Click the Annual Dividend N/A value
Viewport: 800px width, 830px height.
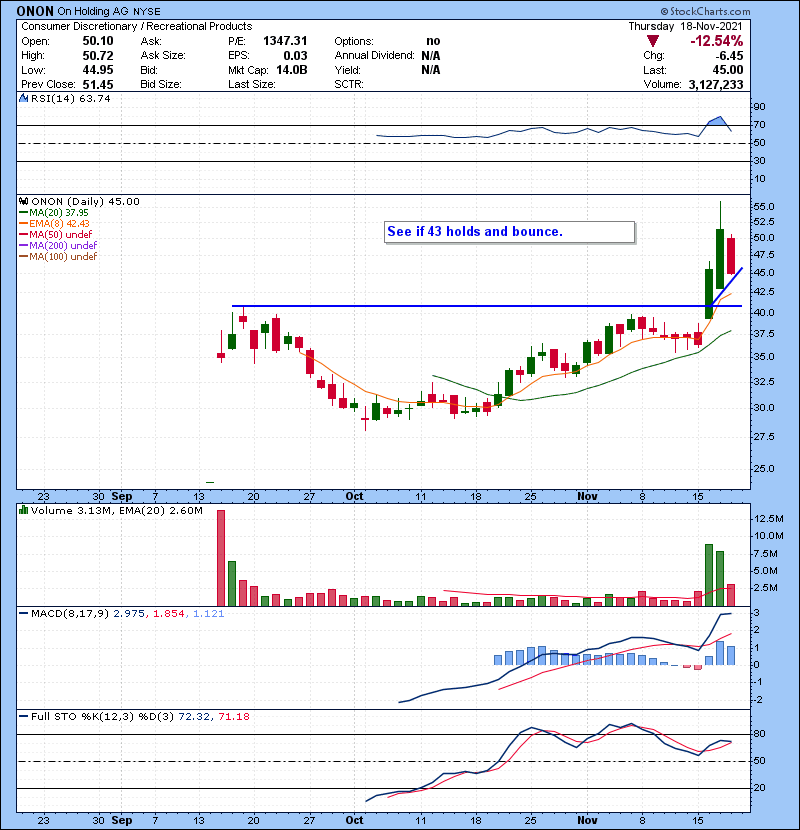point(431,56)
